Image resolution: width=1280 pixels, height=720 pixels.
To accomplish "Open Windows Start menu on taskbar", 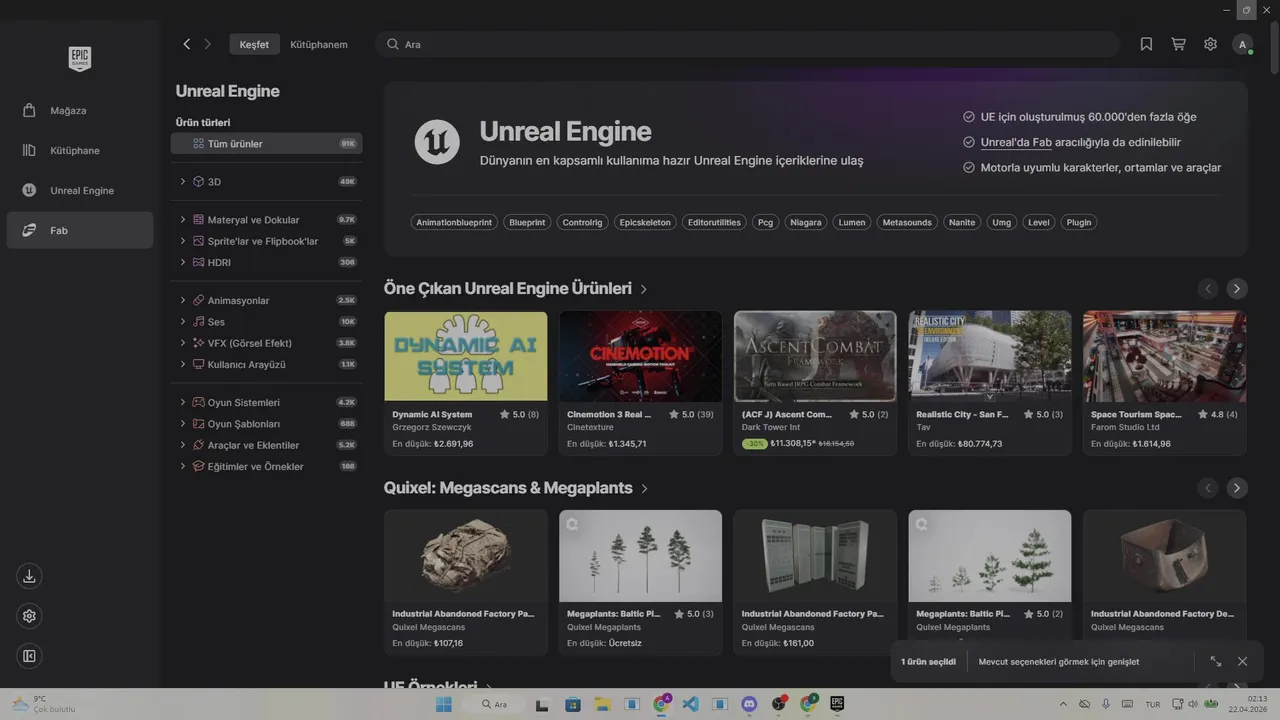I will pyautogui.click(x=443, y=704).
